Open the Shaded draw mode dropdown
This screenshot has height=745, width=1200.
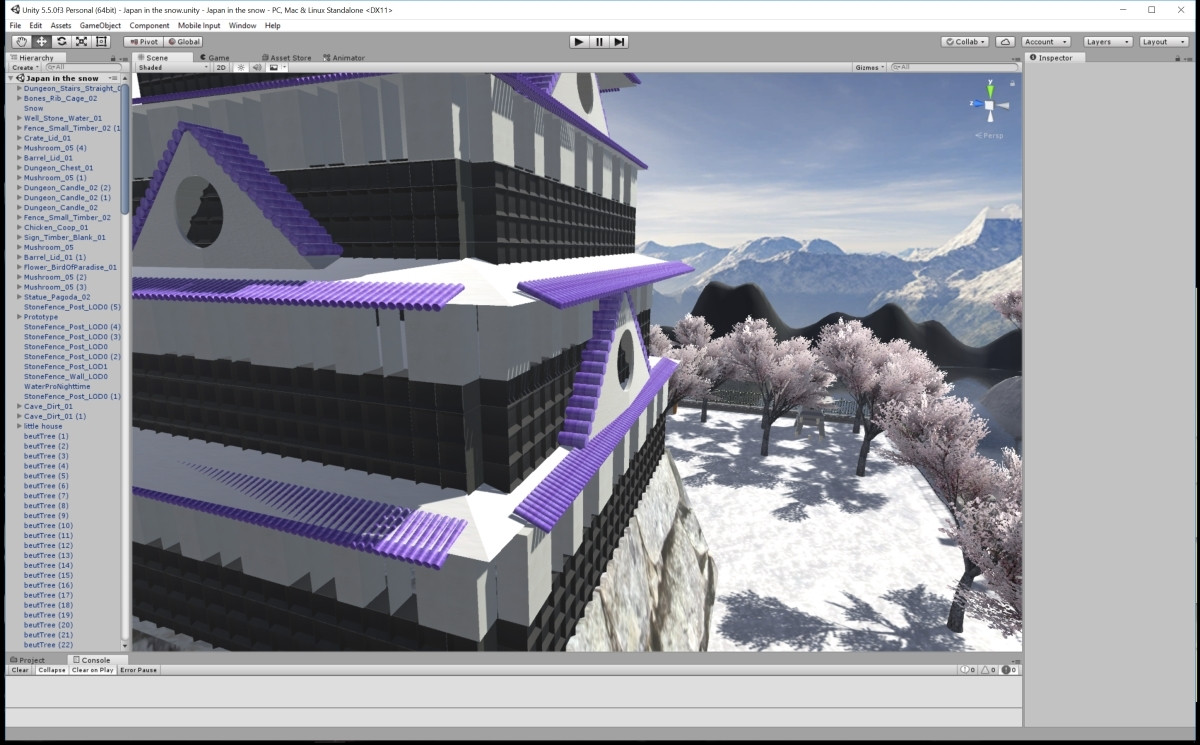[173, 67]
